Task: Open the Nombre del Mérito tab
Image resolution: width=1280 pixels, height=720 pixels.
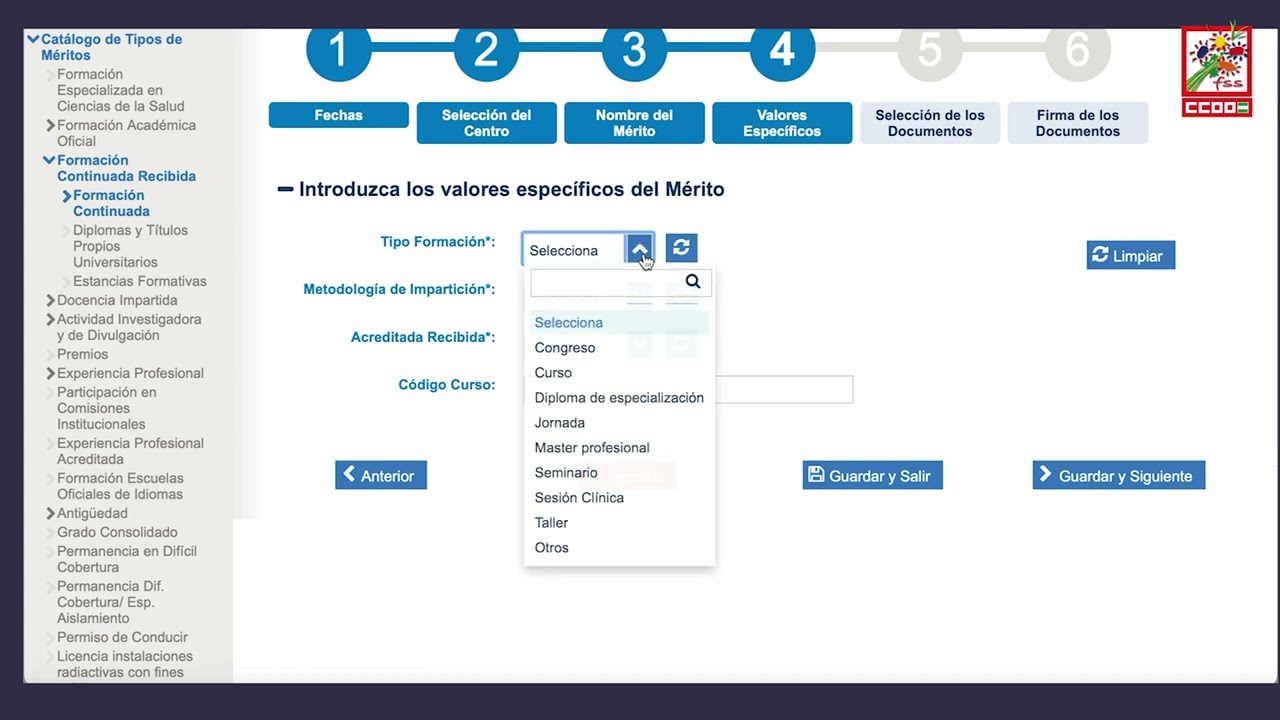Action: [x=635, y=123]
